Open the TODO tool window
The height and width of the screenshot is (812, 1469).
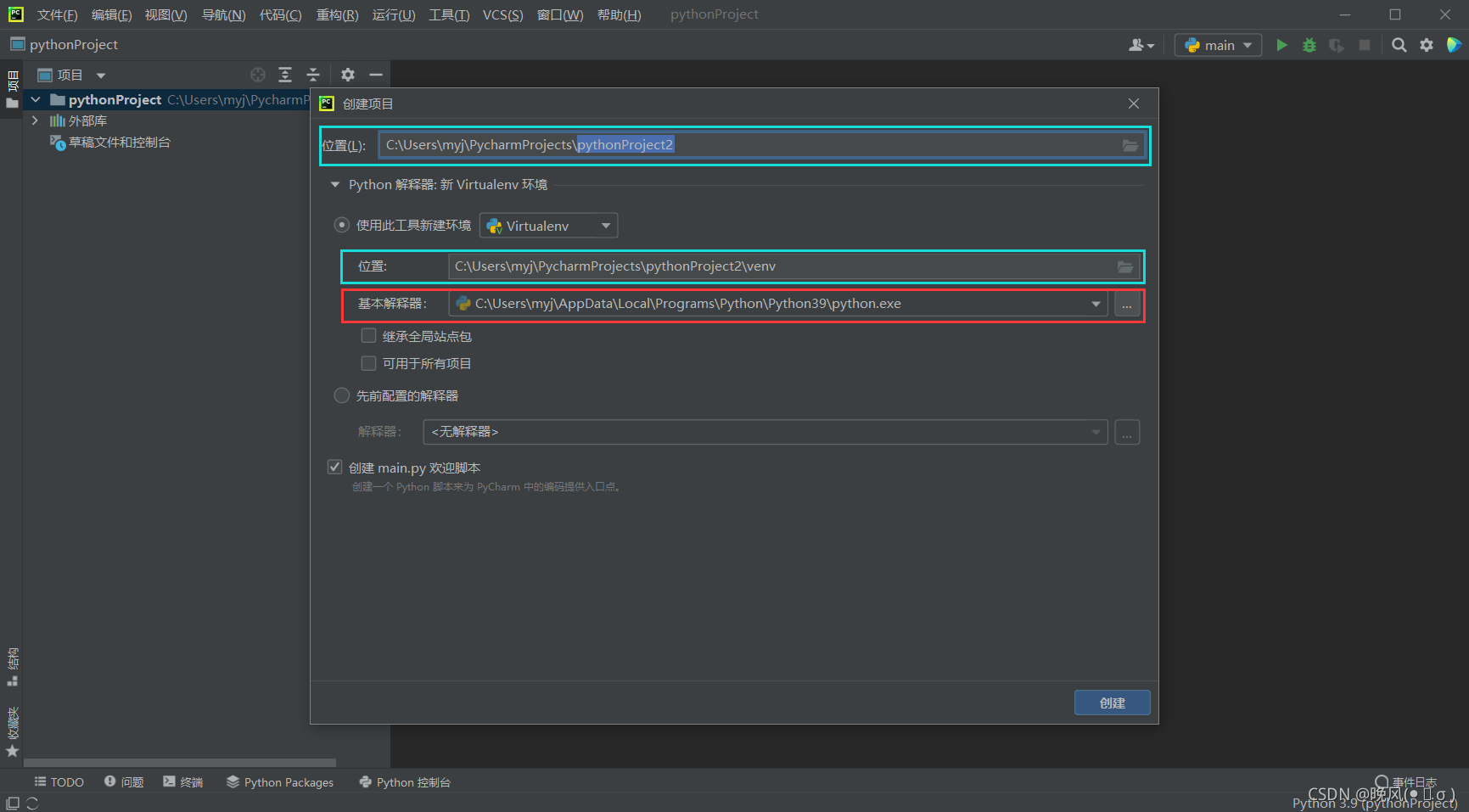59,782
